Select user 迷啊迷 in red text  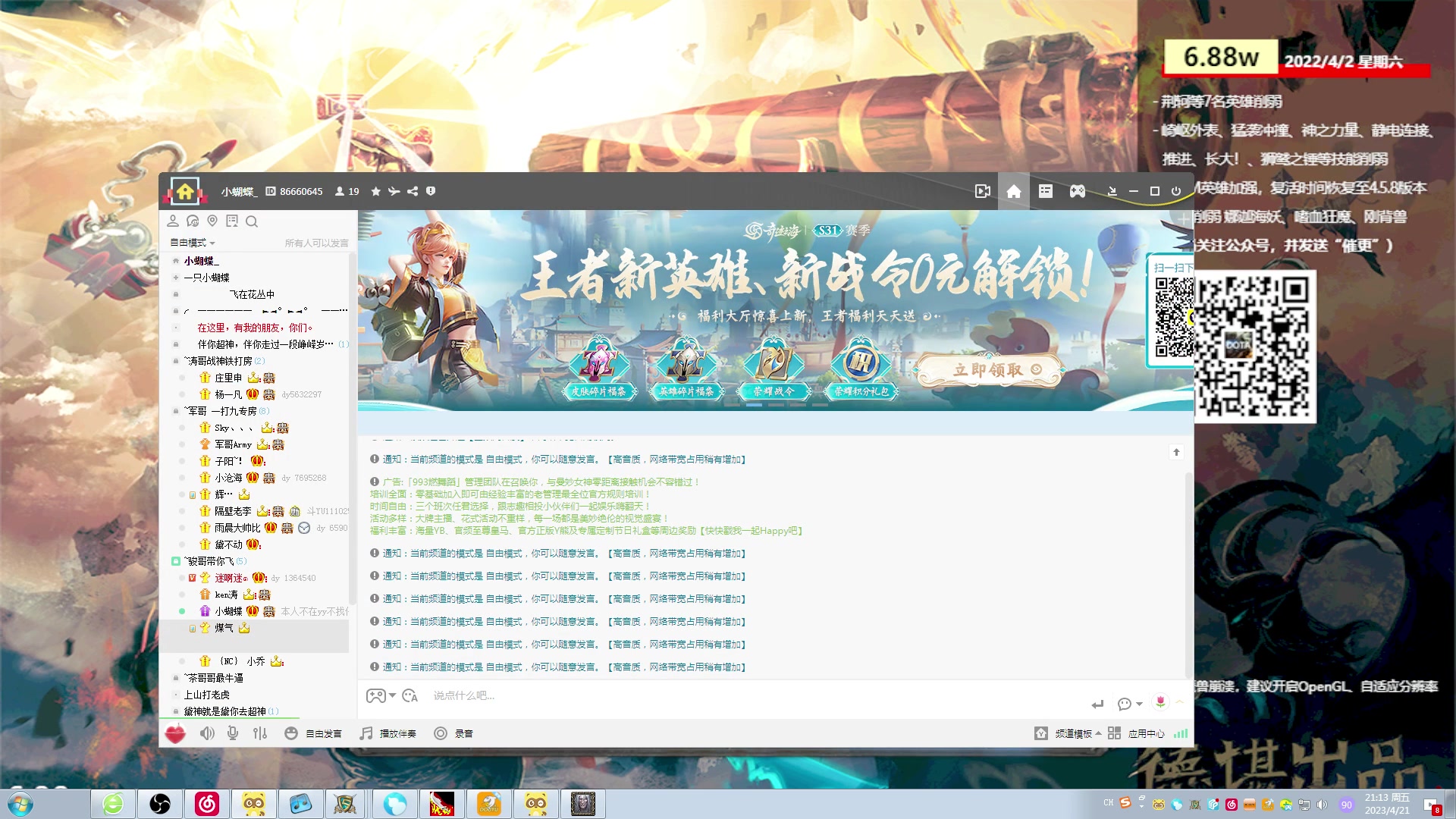pyautogui.click(x=231, y=578)
